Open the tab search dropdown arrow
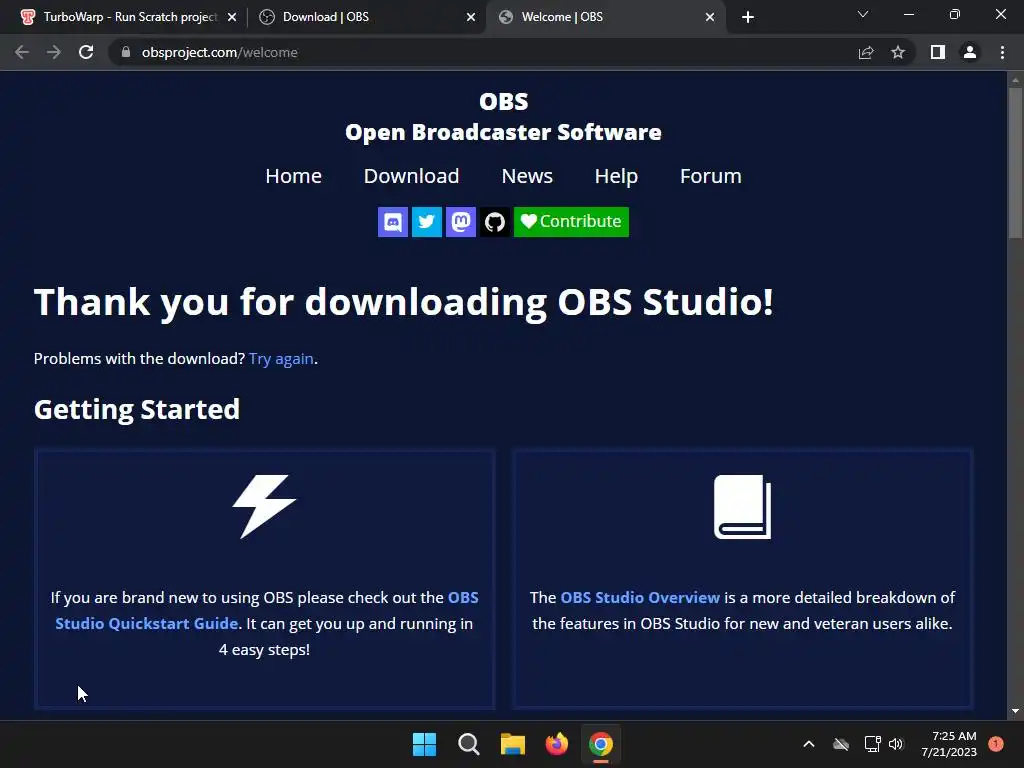Screen dimensions: 1024x768 tap(863, 14)
